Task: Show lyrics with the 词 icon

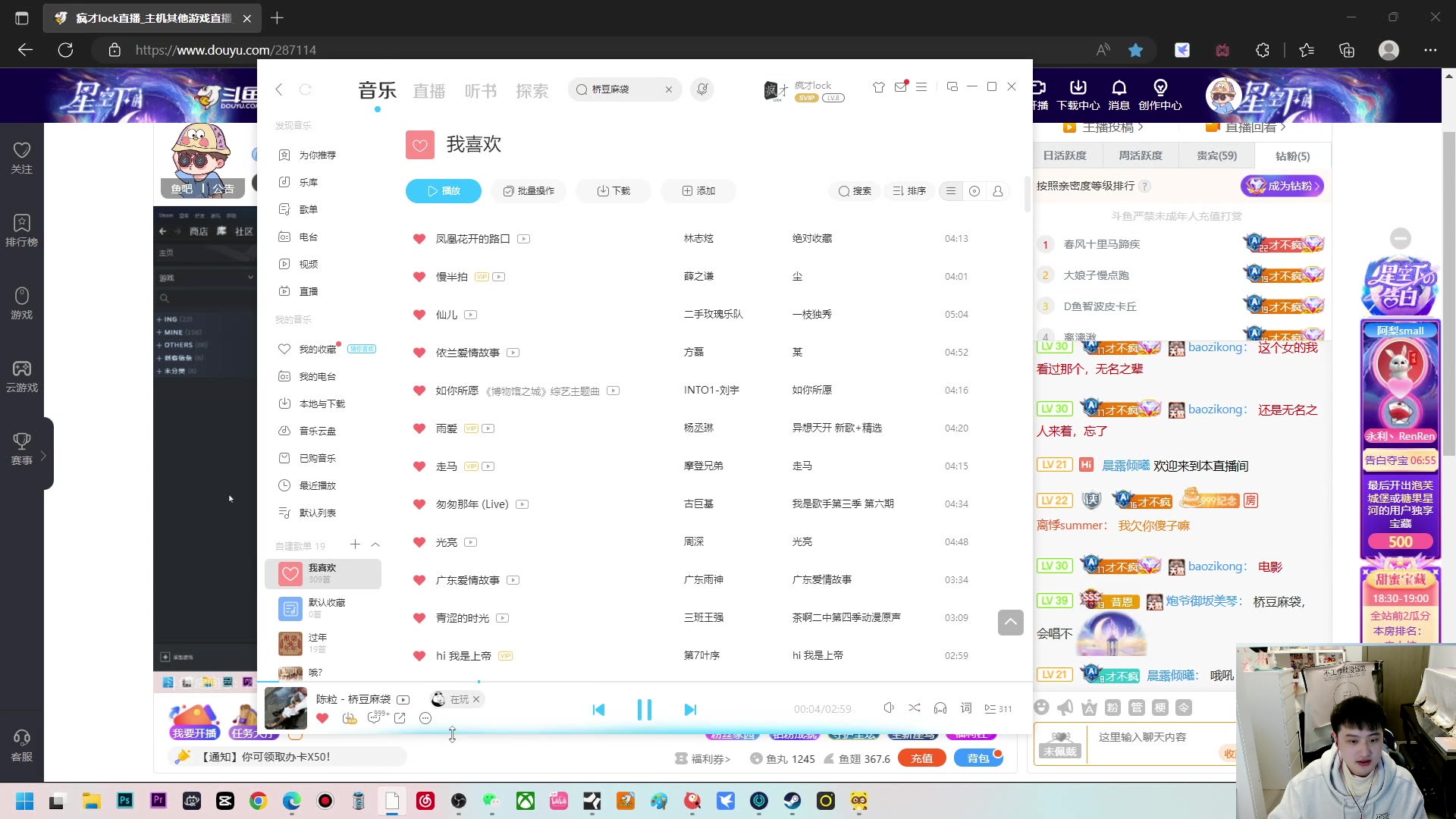Action: tap(966, 708)
